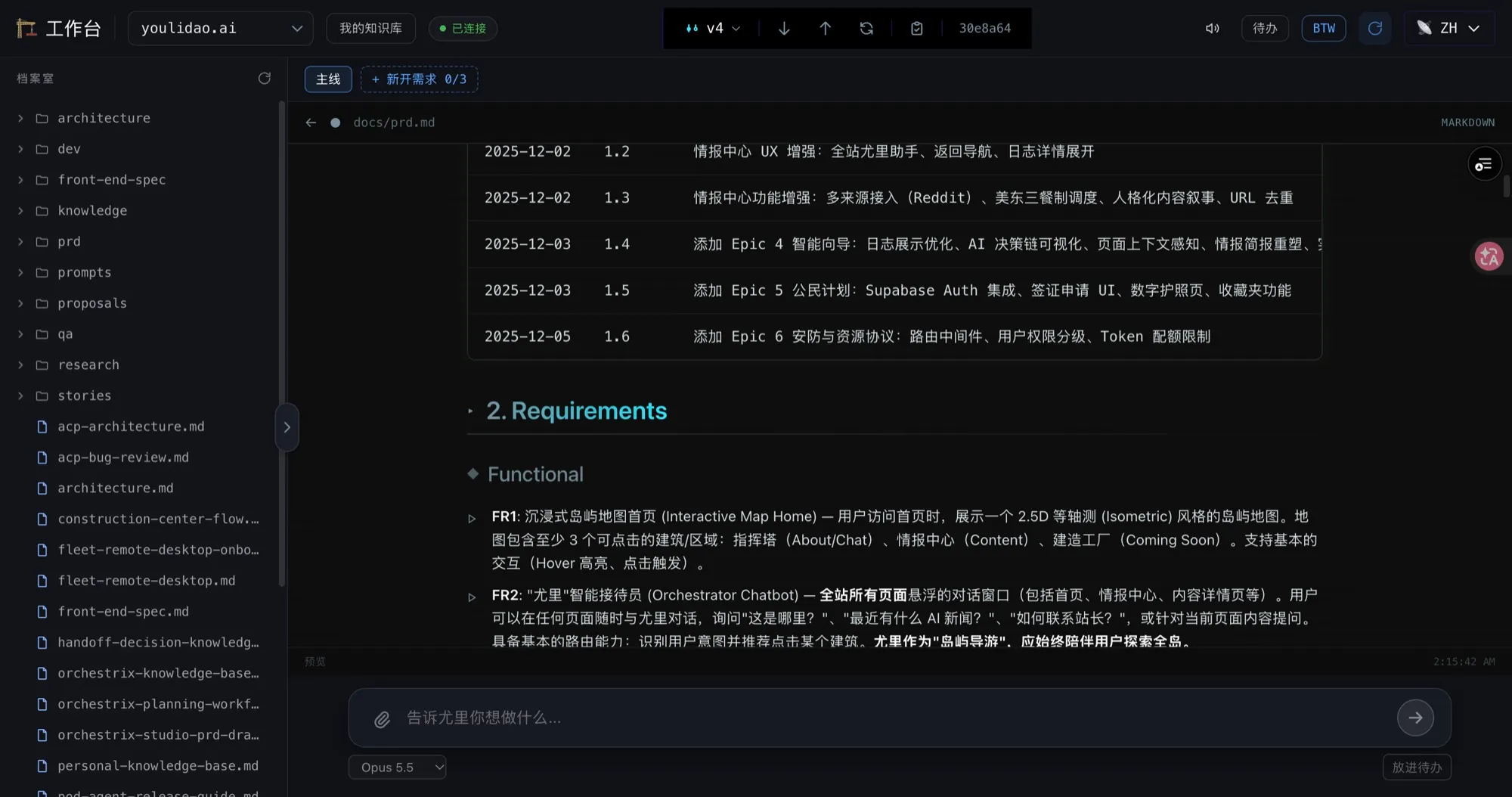Open orchestrix-studio-prd-dra… file
Viewport: 1512px width, 797px height.
pyautogui.click(x=140, y=735)
